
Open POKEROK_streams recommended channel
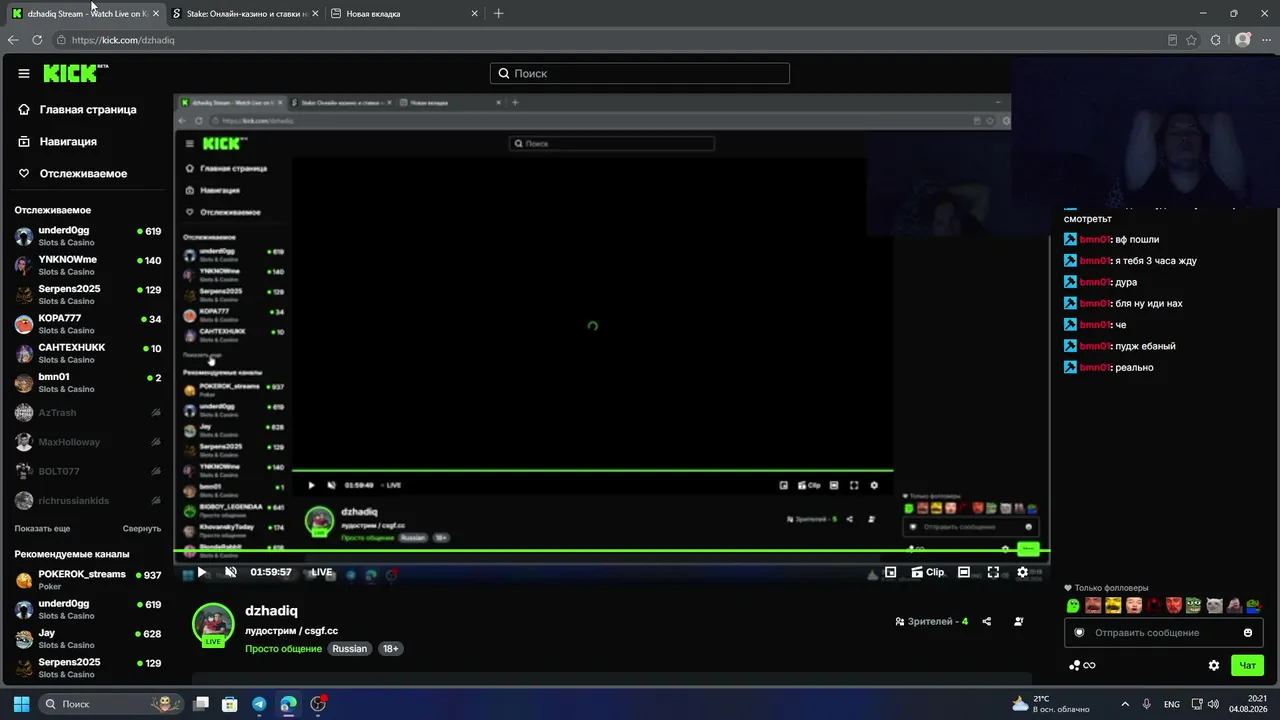88,580
